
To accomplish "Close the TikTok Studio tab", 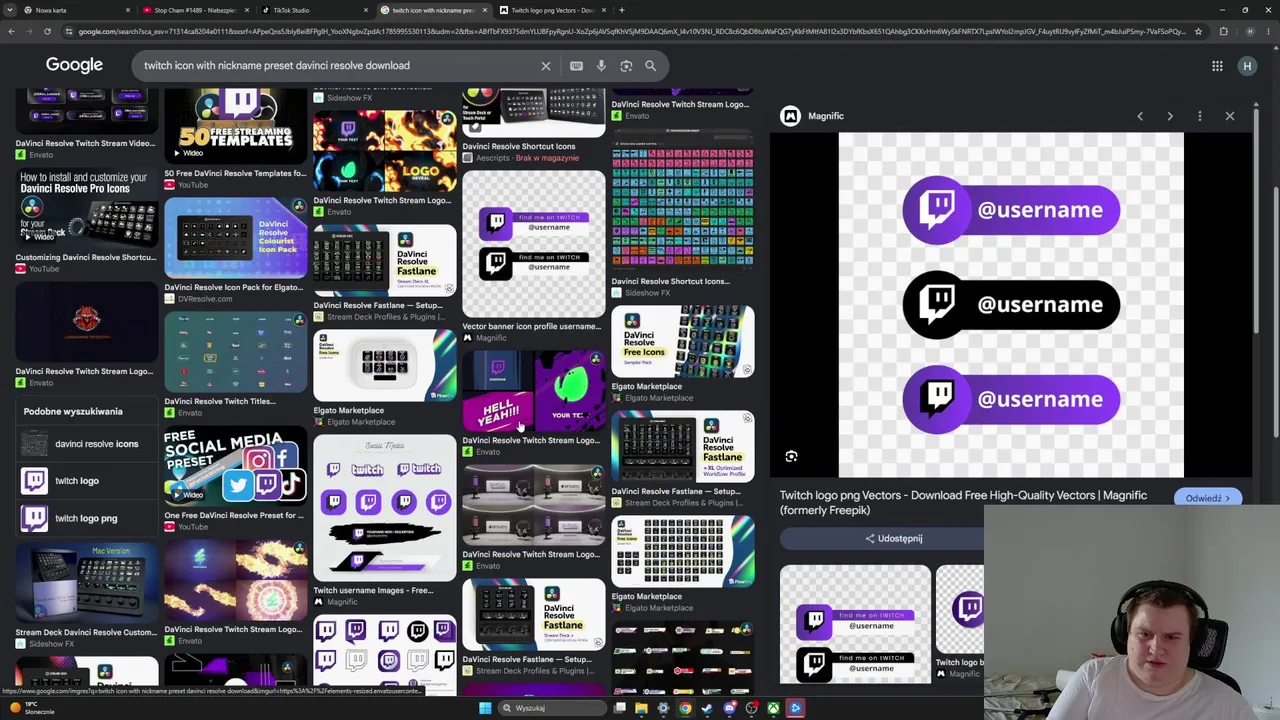I will point(366,10).
